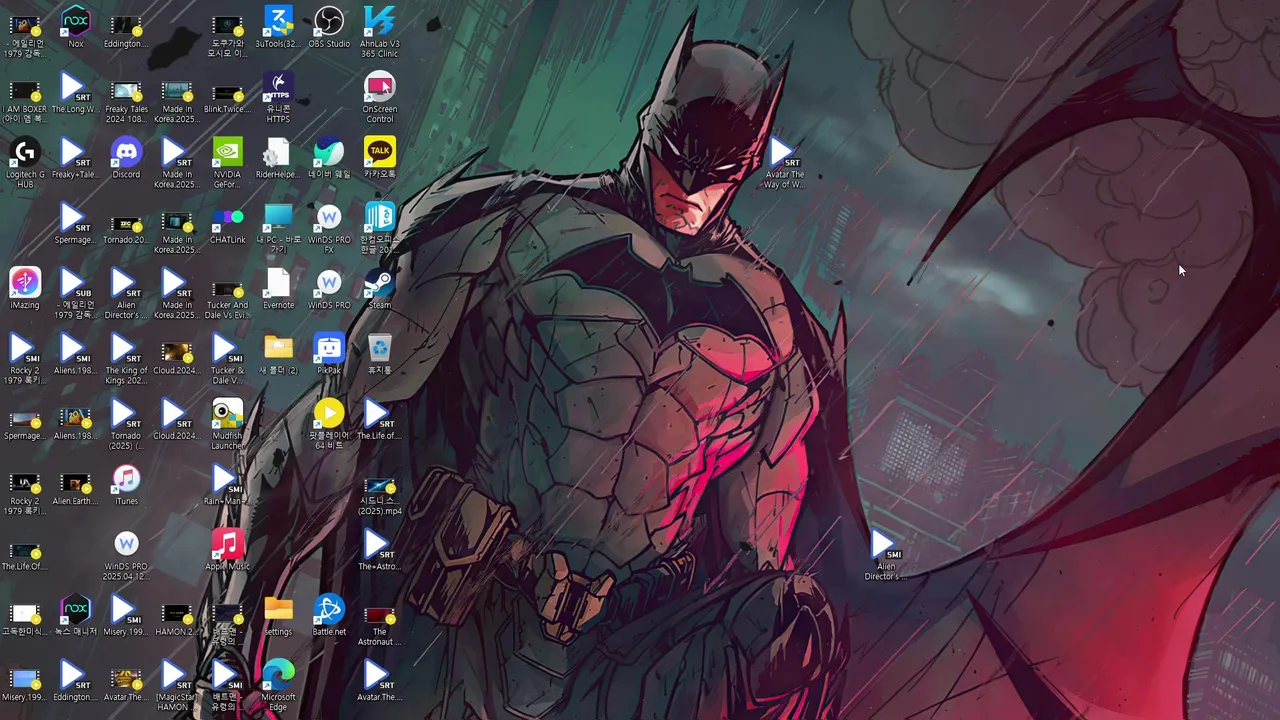Select the 휴지통 recycle bin
Screen dimensions: 1280x720
(x=380, y=348)
